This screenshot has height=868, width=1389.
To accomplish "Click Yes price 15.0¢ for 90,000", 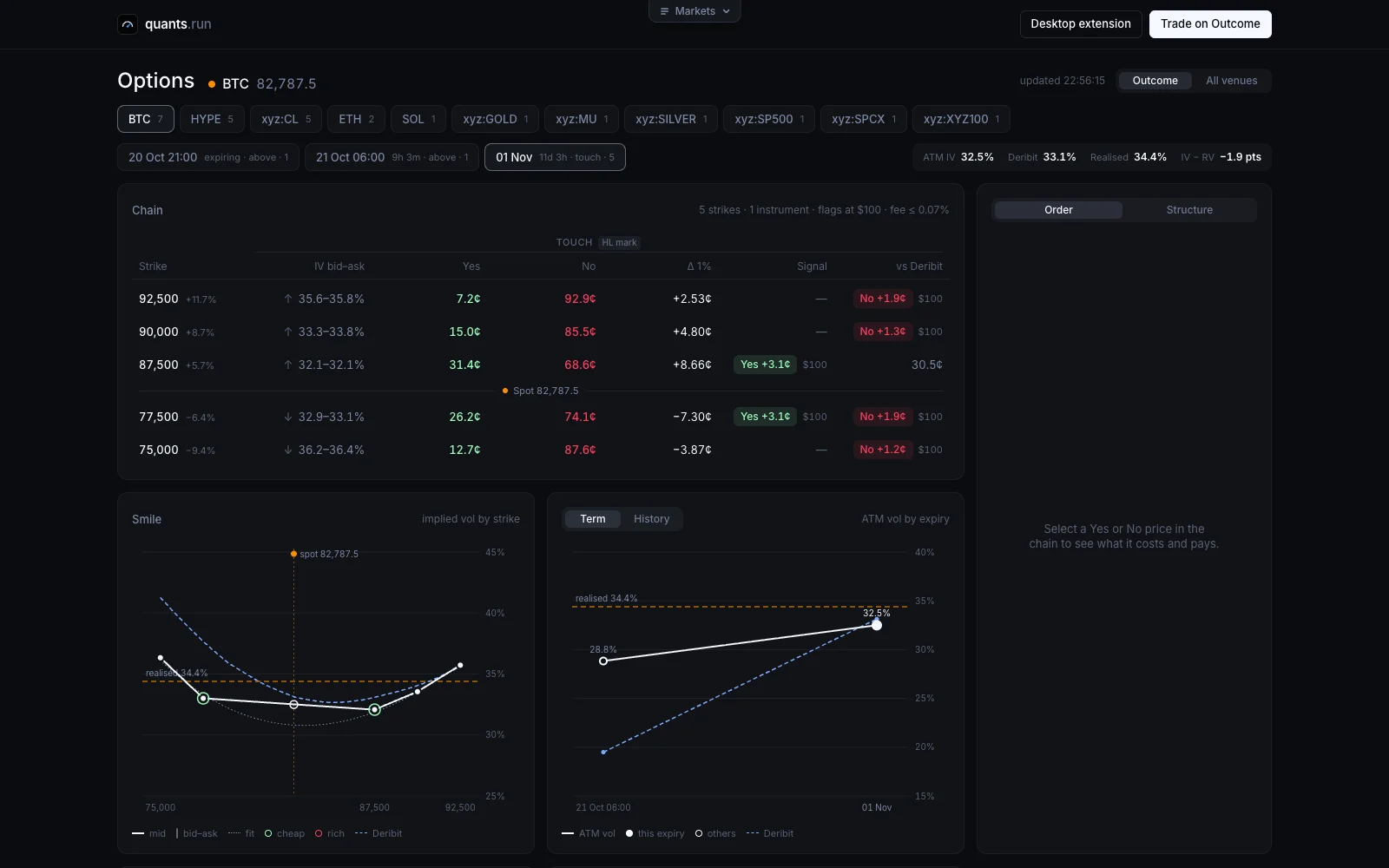I will tap(464, 332).
